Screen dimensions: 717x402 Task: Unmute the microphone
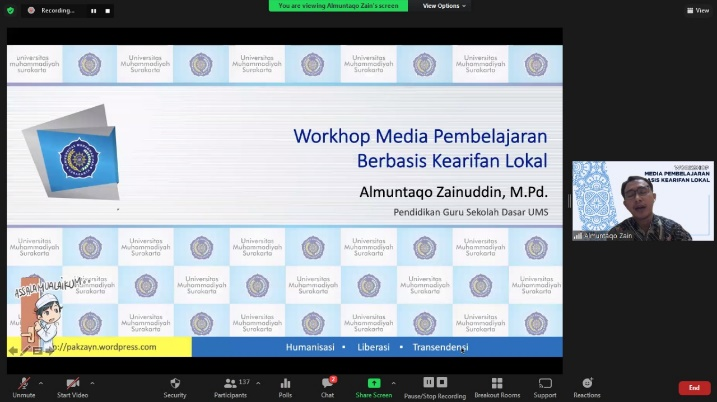point(24,387)
